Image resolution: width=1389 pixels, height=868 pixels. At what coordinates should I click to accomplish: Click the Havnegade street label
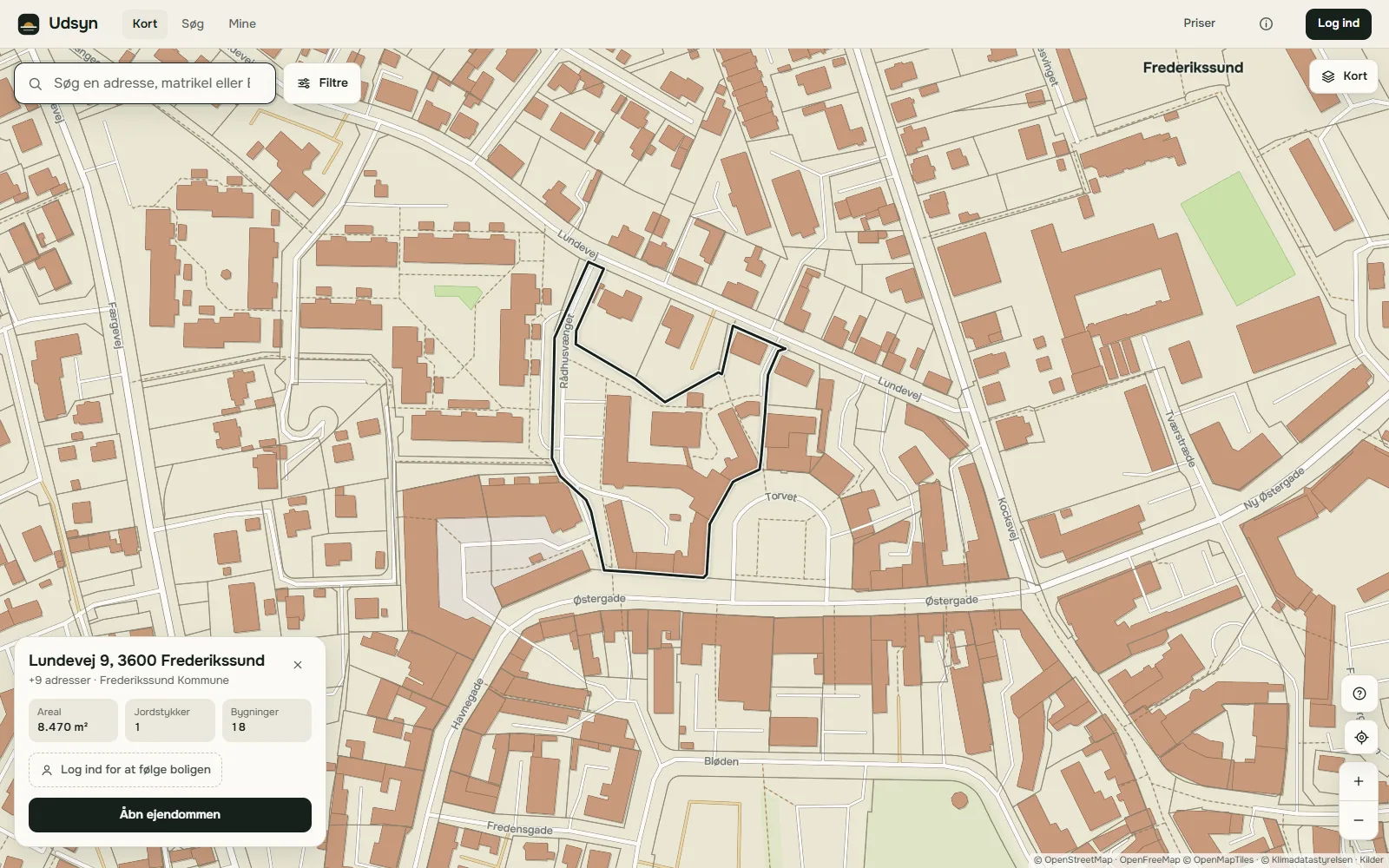[x=467, y=703]
